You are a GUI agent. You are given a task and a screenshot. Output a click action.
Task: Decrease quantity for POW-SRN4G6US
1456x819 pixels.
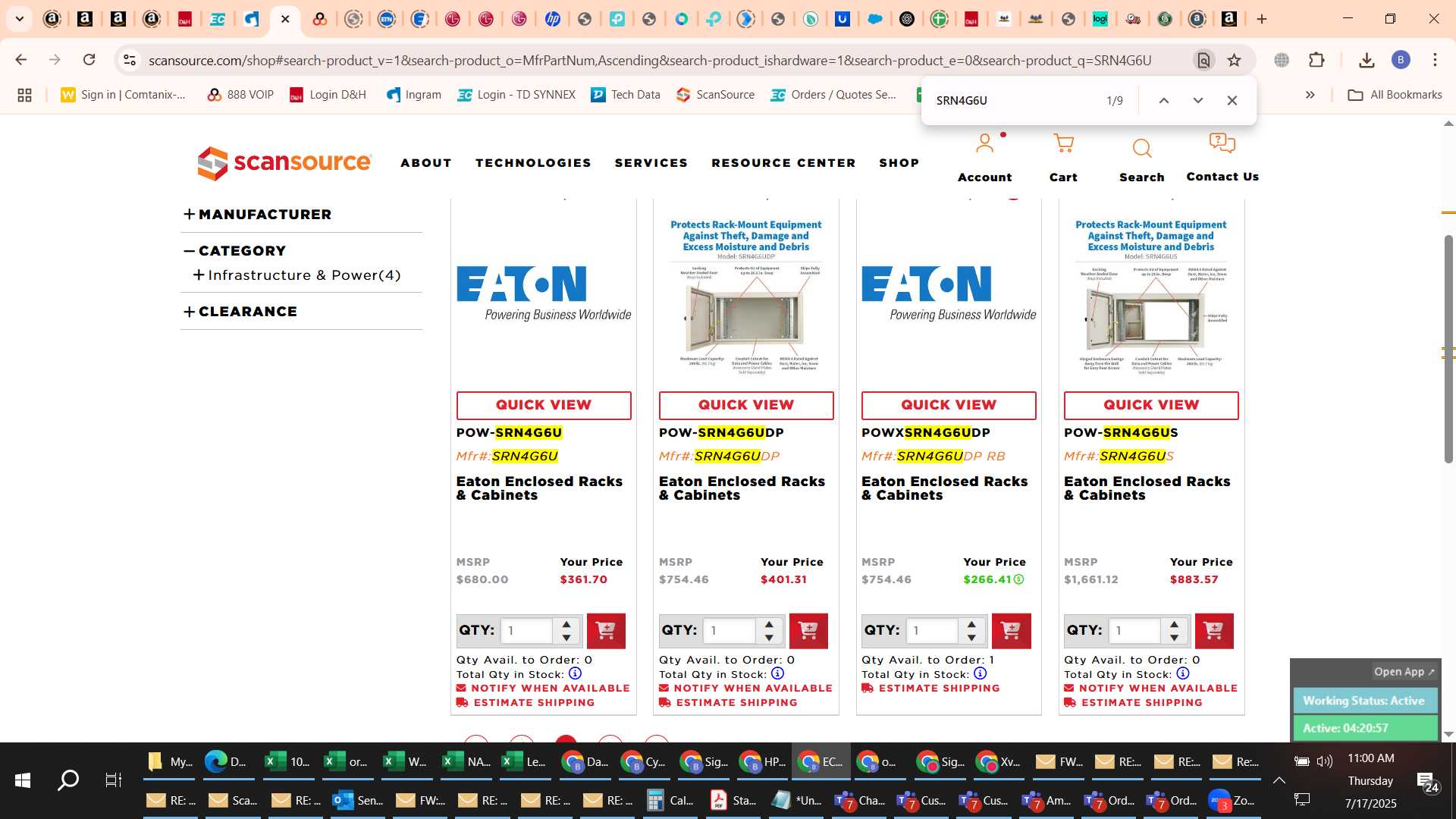pos(1174,637)
